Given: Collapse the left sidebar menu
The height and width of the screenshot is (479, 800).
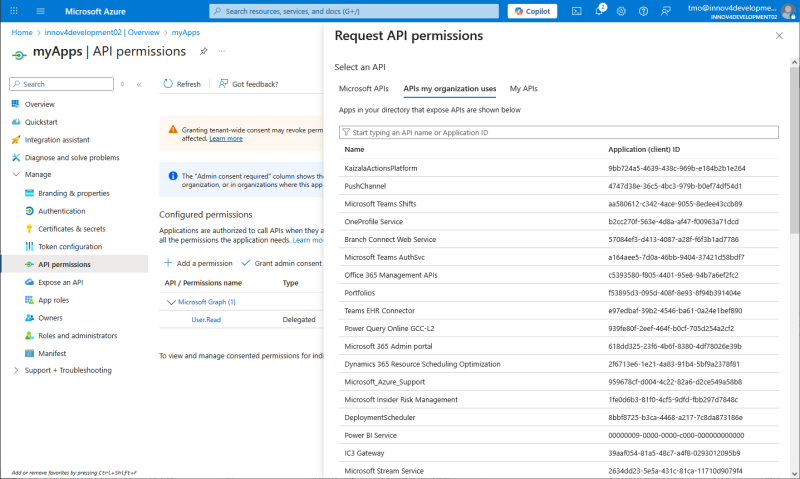Looking at the screenshot, I should coord(139,84).
